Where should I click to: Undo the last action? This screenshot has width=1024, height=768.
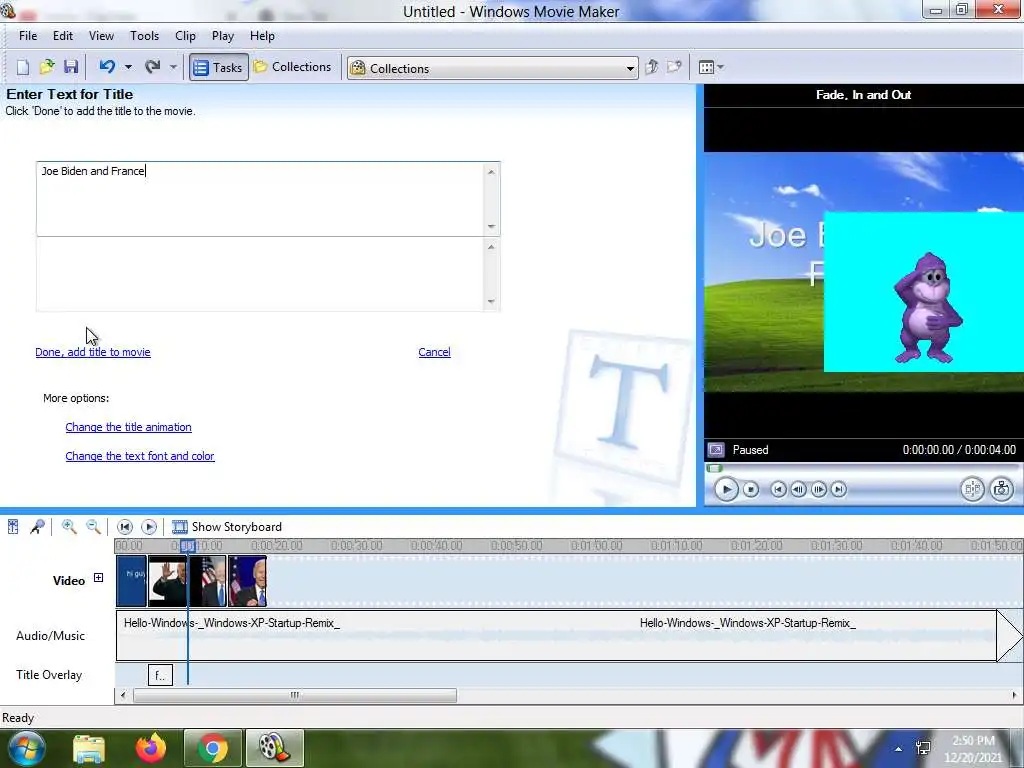[107, 67]
